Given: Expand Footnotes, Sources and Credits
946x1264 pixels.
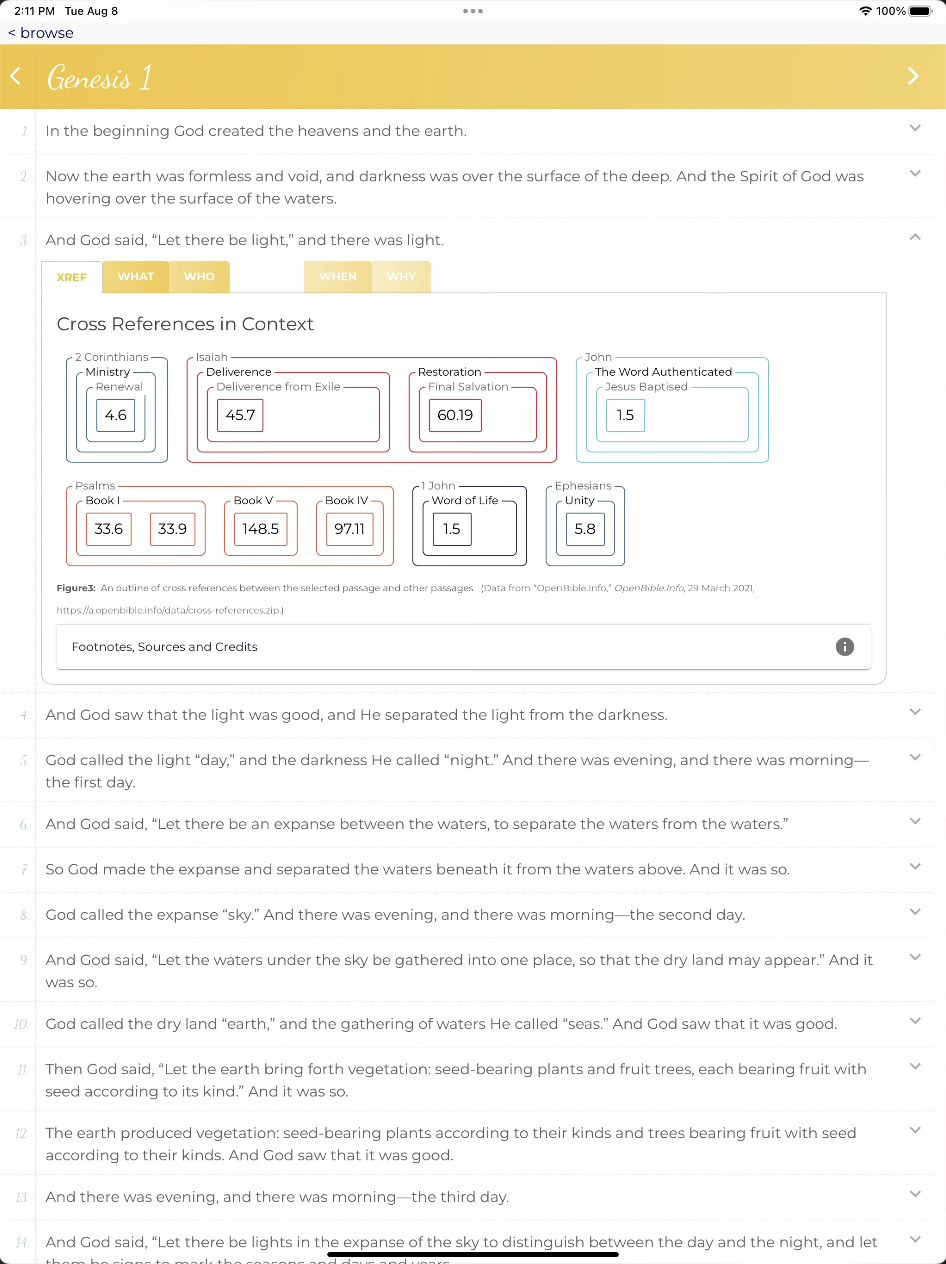Looking at the screenshot, I should click(x=165, y=647).
